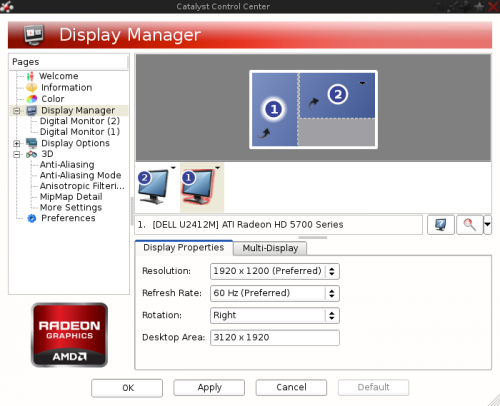Open the Welcome page icon
500x406 pixels.
30,76
